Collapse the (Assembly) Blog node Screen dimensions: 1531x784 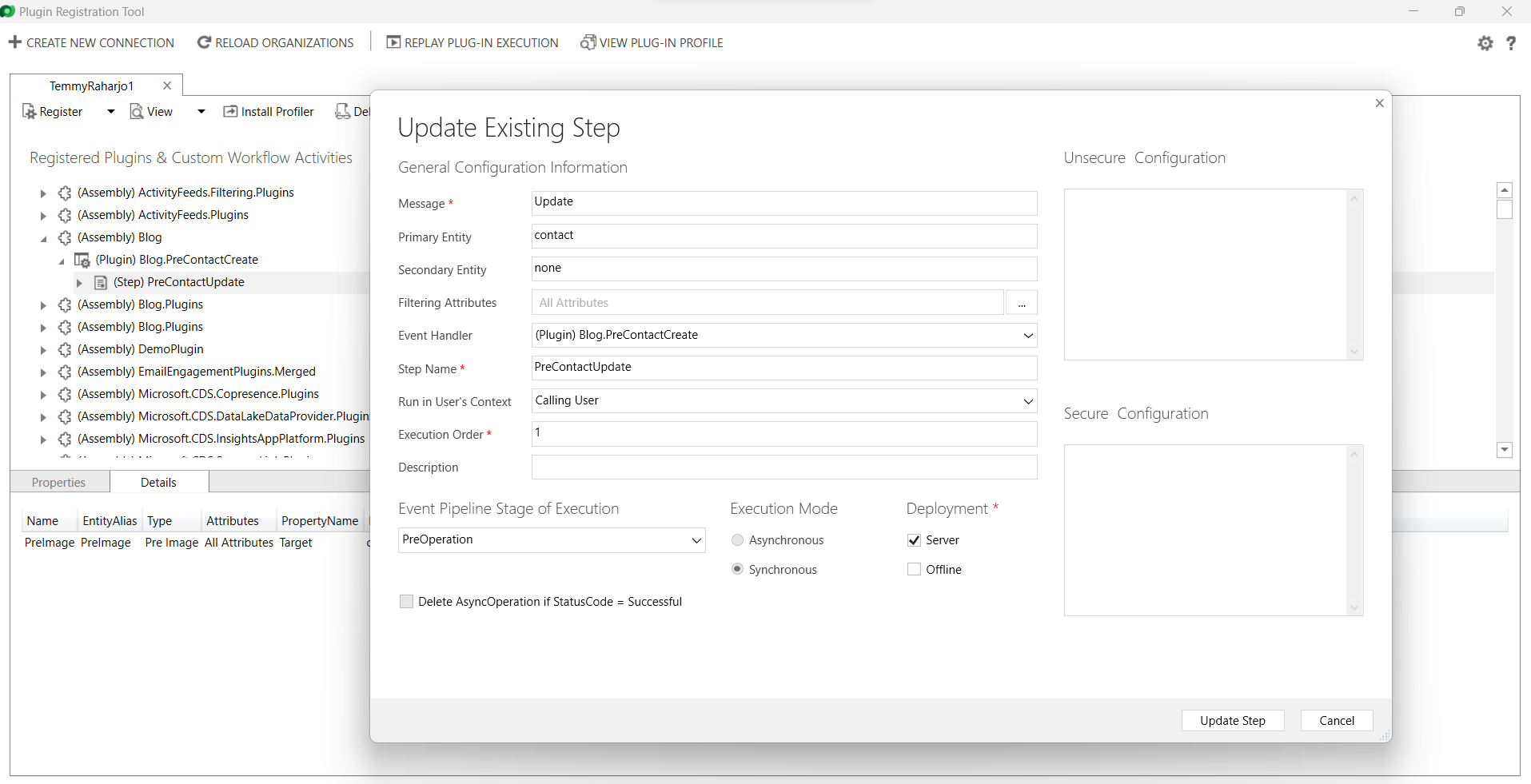pyautogui.click(x=43, y=238)
